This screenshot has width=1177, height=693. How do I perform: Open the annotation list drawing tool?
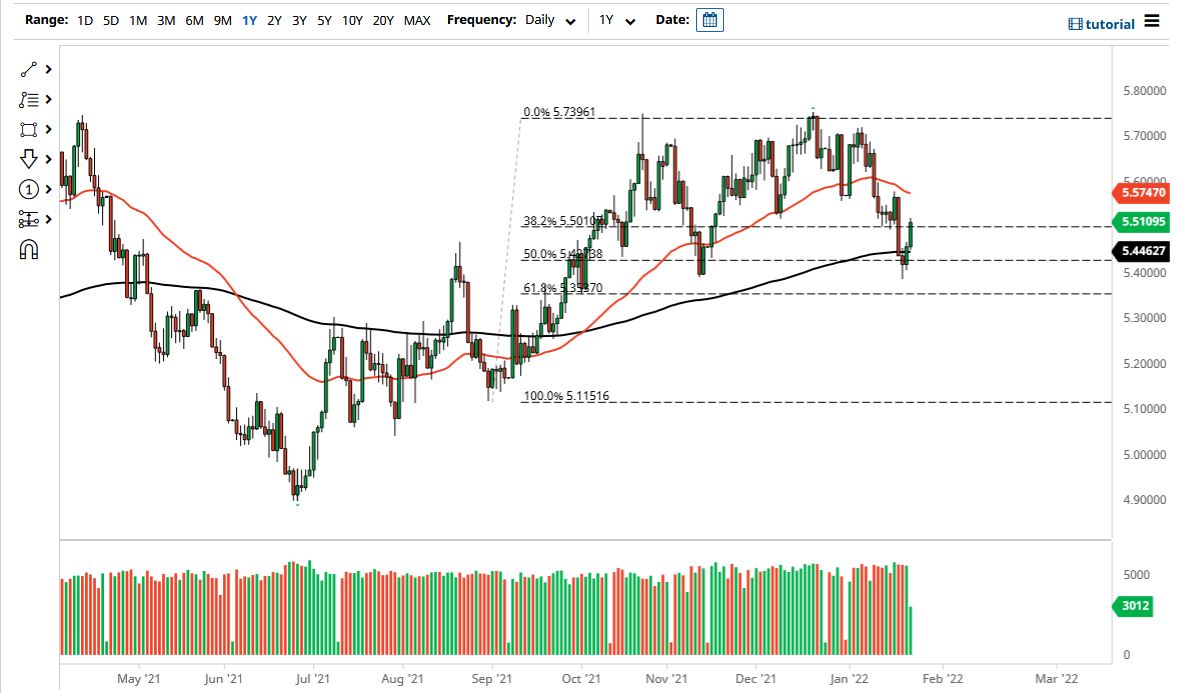tap(29, 99)
